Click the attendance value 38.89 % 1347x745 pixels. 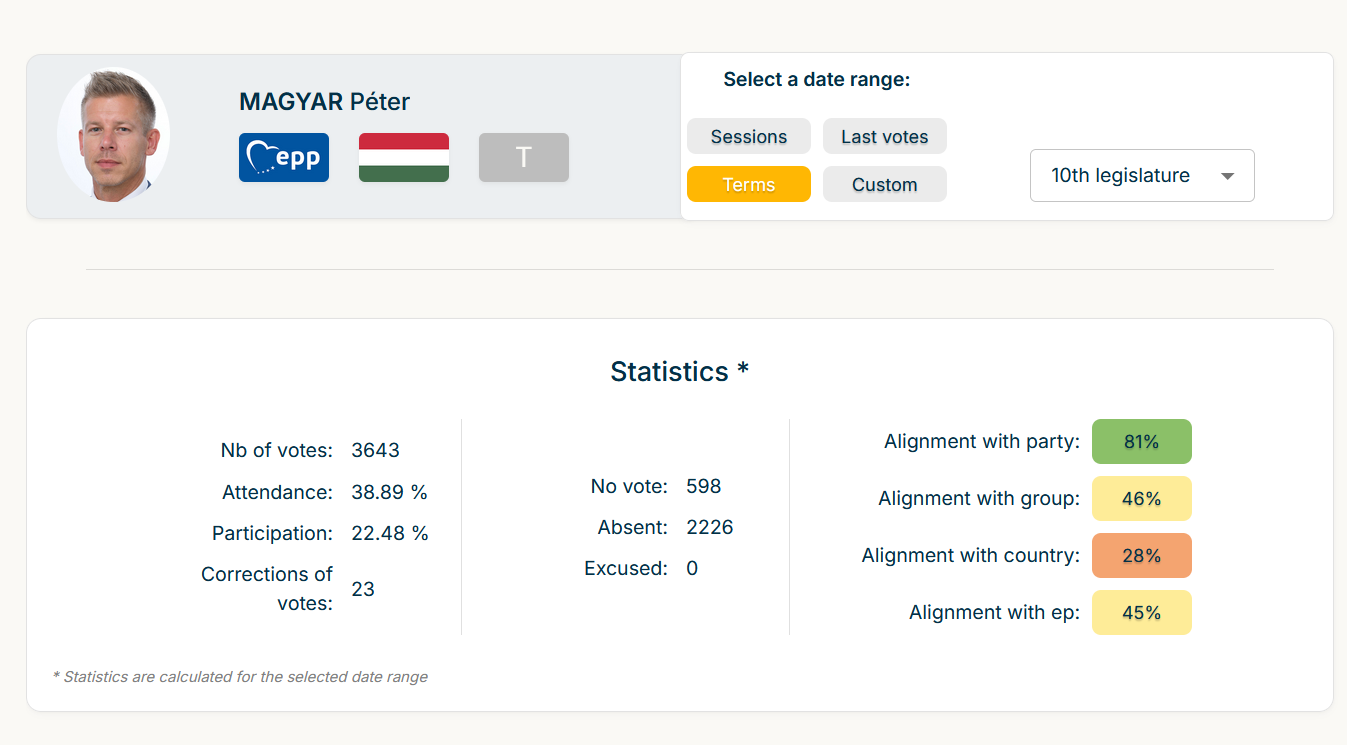[389, 493]
